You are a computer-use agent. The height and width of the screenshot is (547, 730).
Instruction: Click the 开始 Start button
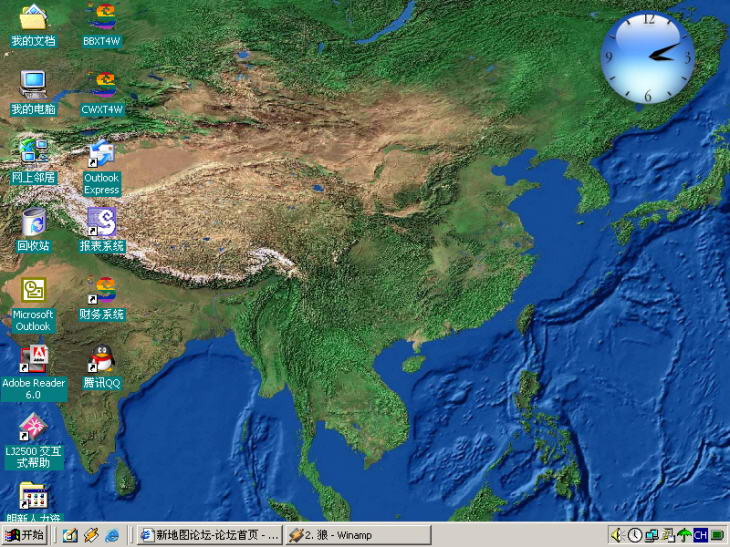click(27, 535)
